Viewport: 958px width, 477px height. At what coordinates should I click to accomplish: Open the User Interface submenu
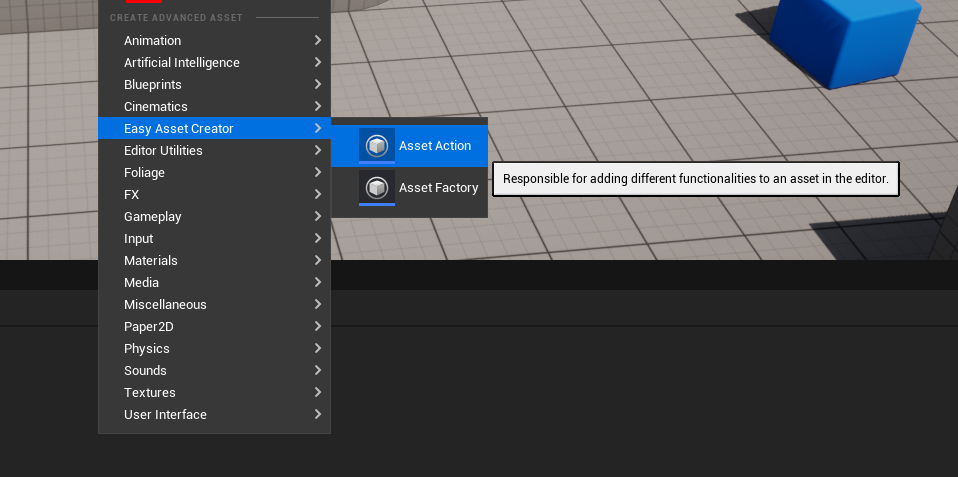pos(214,414)
